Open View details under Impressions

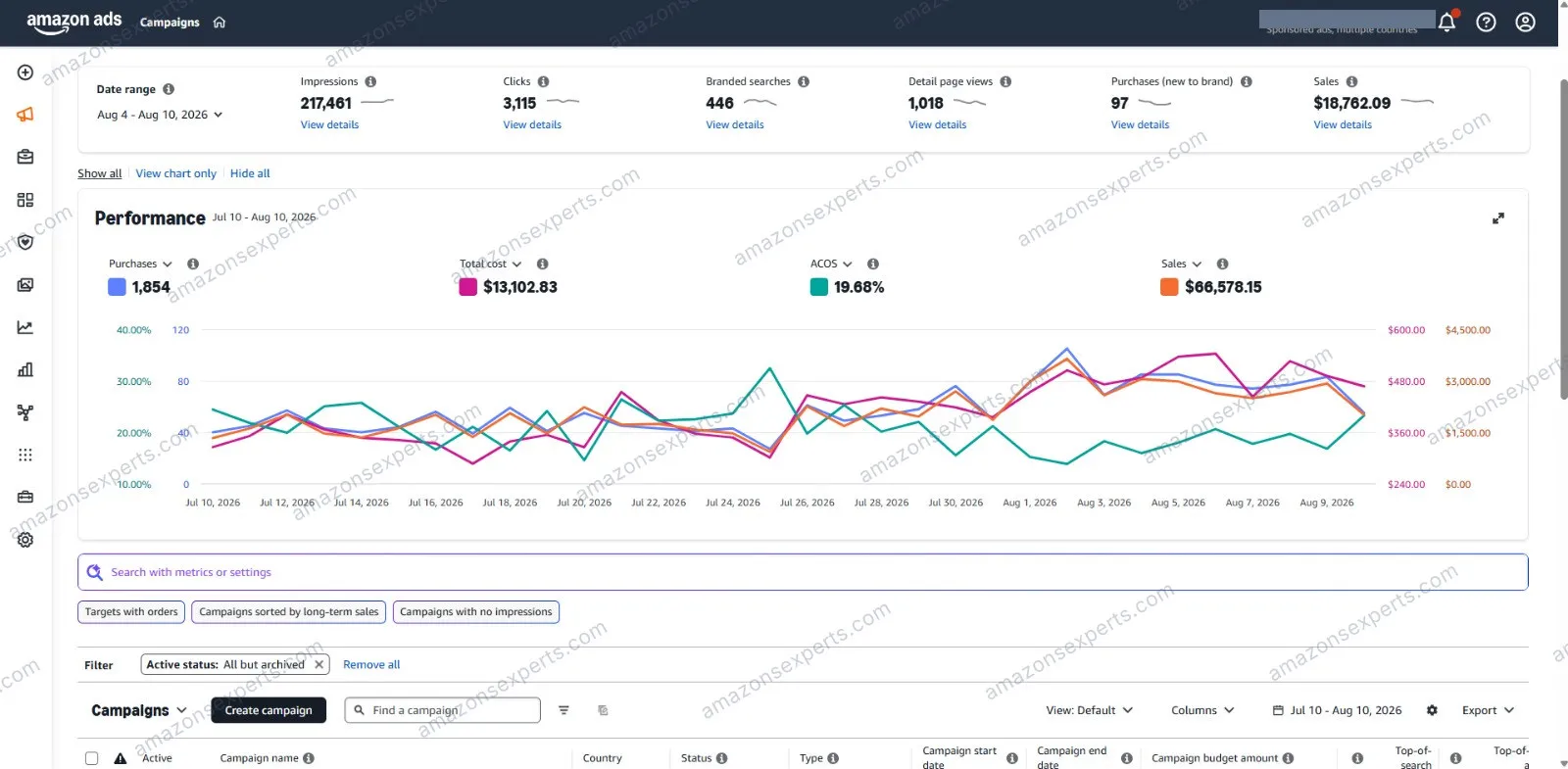pyautogui.click(x=329, y=124)
